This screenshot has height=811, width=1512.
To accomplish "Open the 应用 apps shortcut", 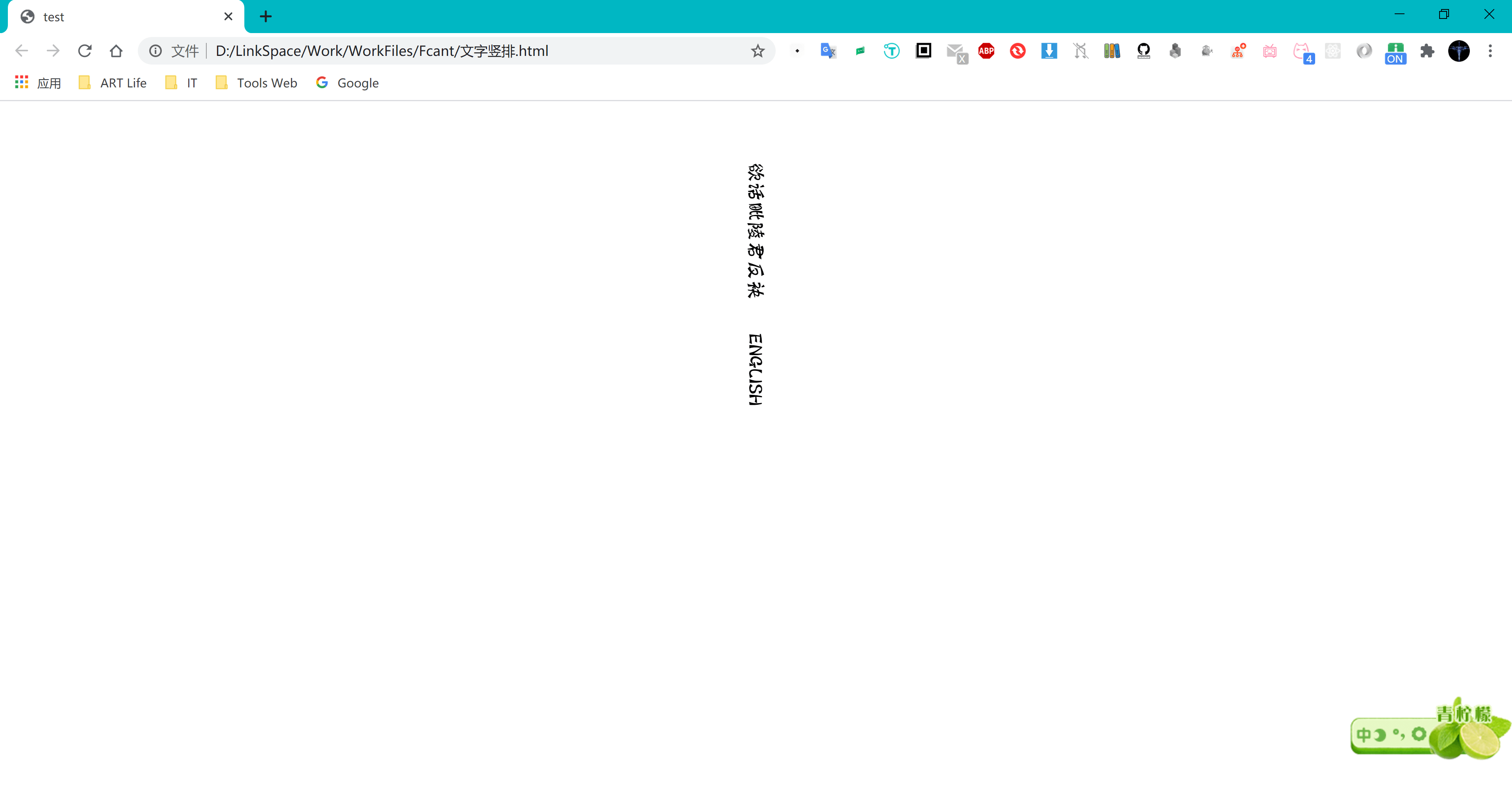I will [x=38, y=83].
